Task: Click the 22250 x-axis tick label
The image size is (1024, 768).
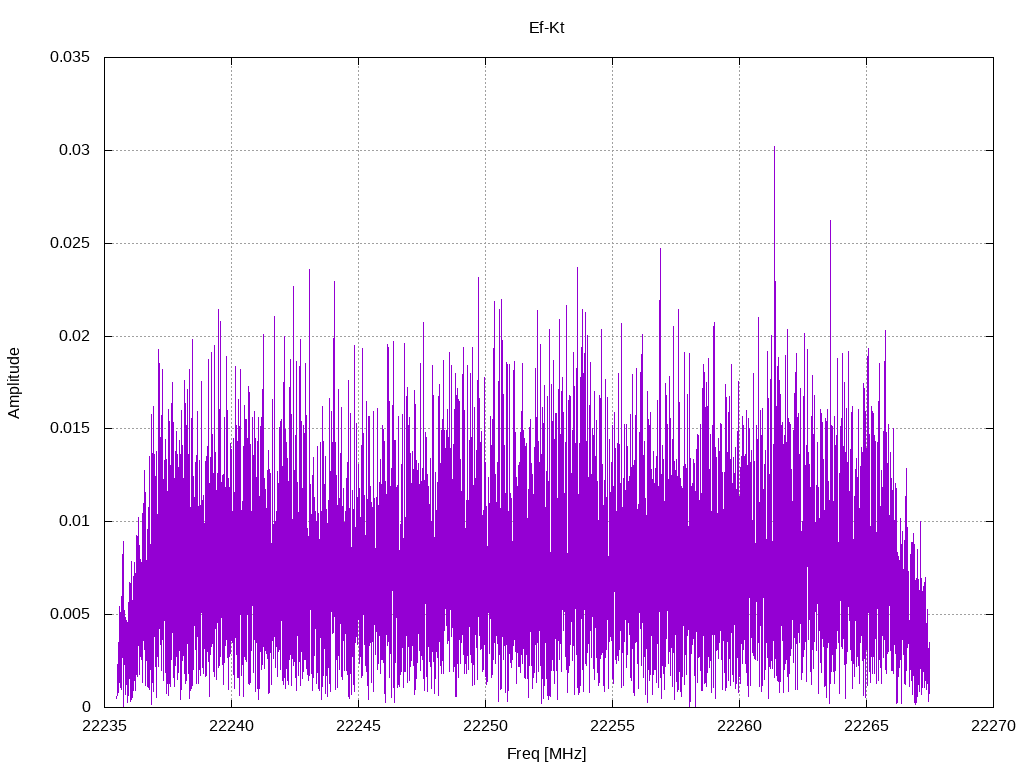Action: pos(485,726)
